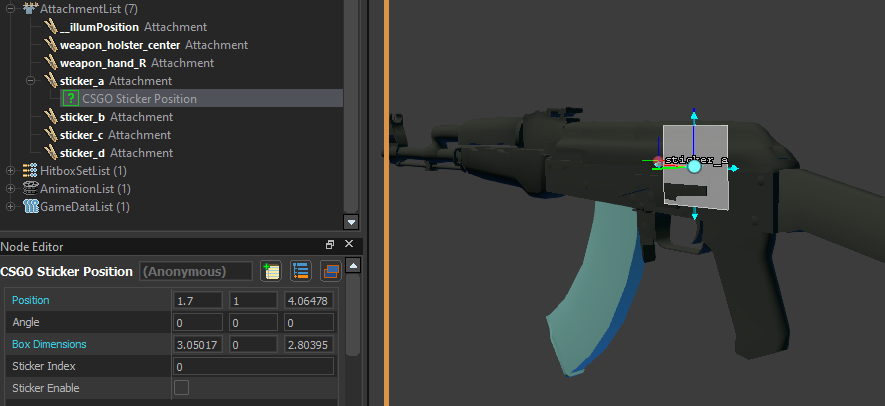Click the AnimationList film reel icon
Viewport: 885px width, 406px height.
point(30,189)
